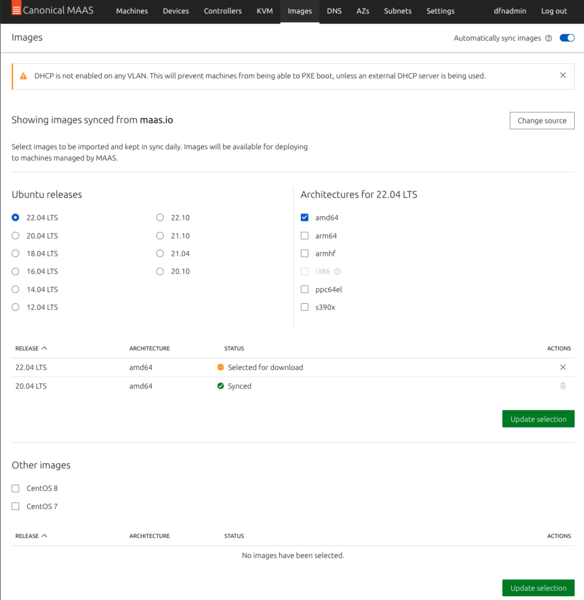Viewport: 584px width, 600px height.
Task: Click the DHCP warning triangle icon
Action: coord(23,76)
